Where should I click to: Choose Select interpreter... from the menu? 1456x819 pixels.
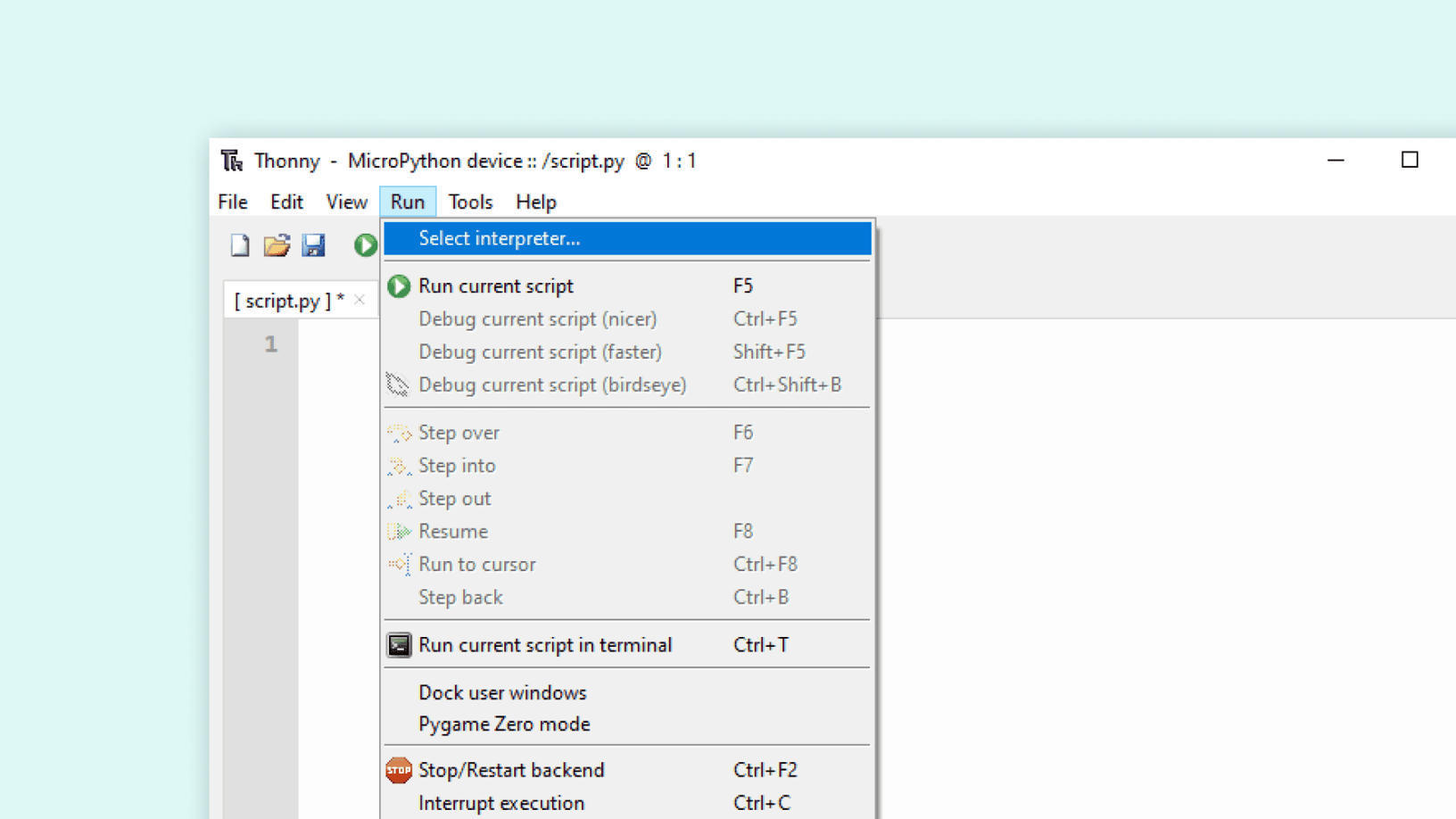click(500, 238)
